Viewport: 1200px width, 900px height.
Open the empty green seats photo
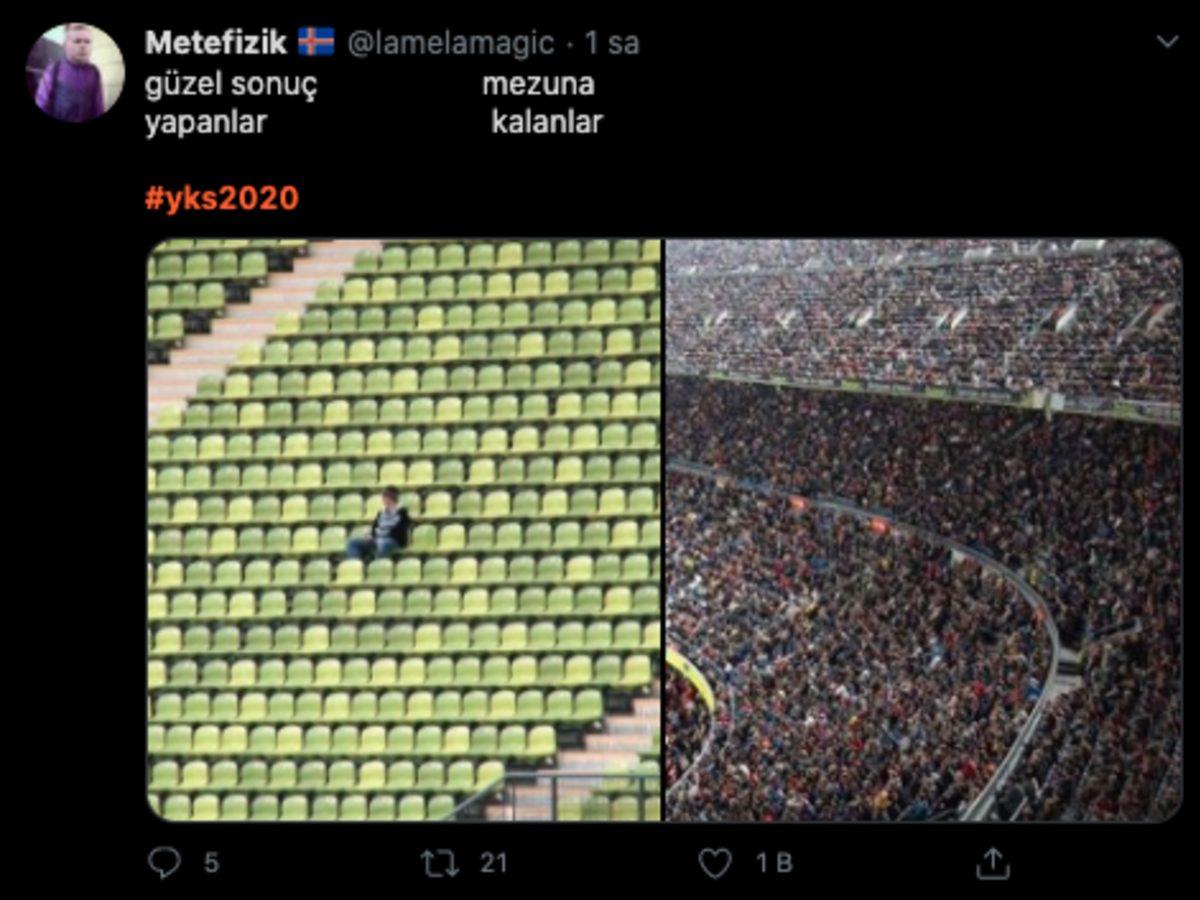pos(404,530)
